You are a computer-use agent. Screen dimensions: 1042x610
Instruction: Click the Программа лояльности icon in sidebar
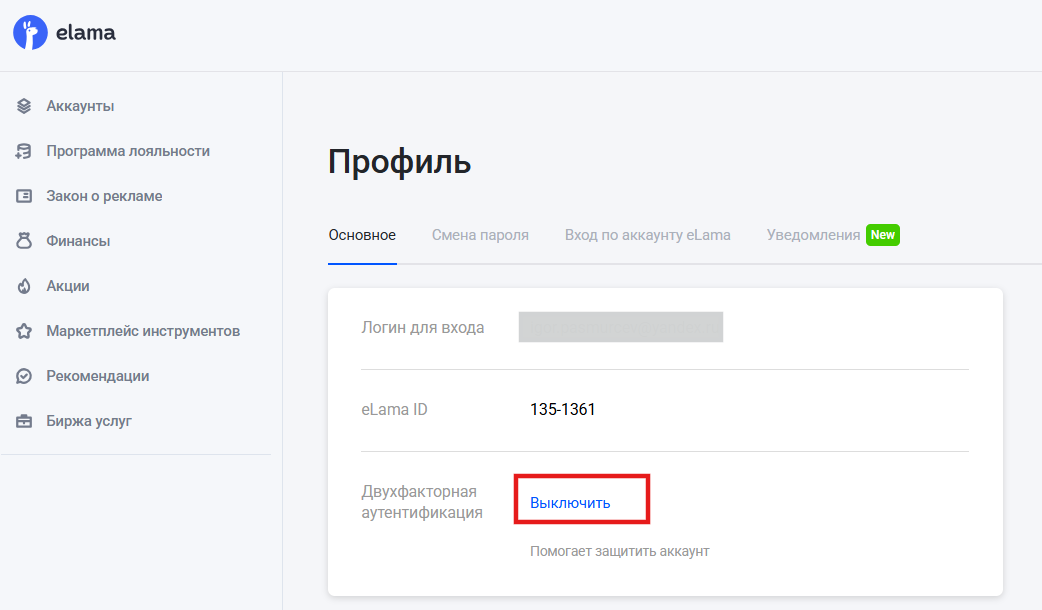click(x=24, y=151)
